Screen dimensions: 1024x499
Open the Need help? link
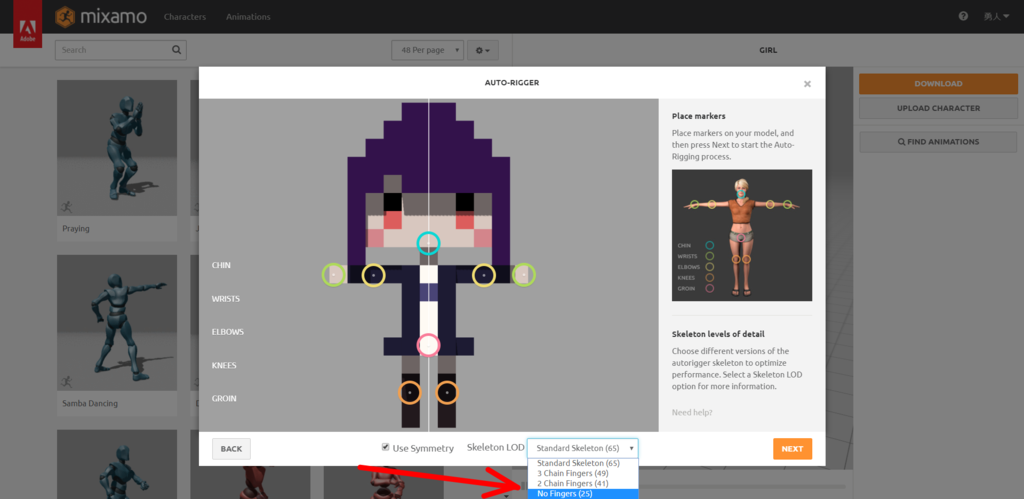click(692, 412)
